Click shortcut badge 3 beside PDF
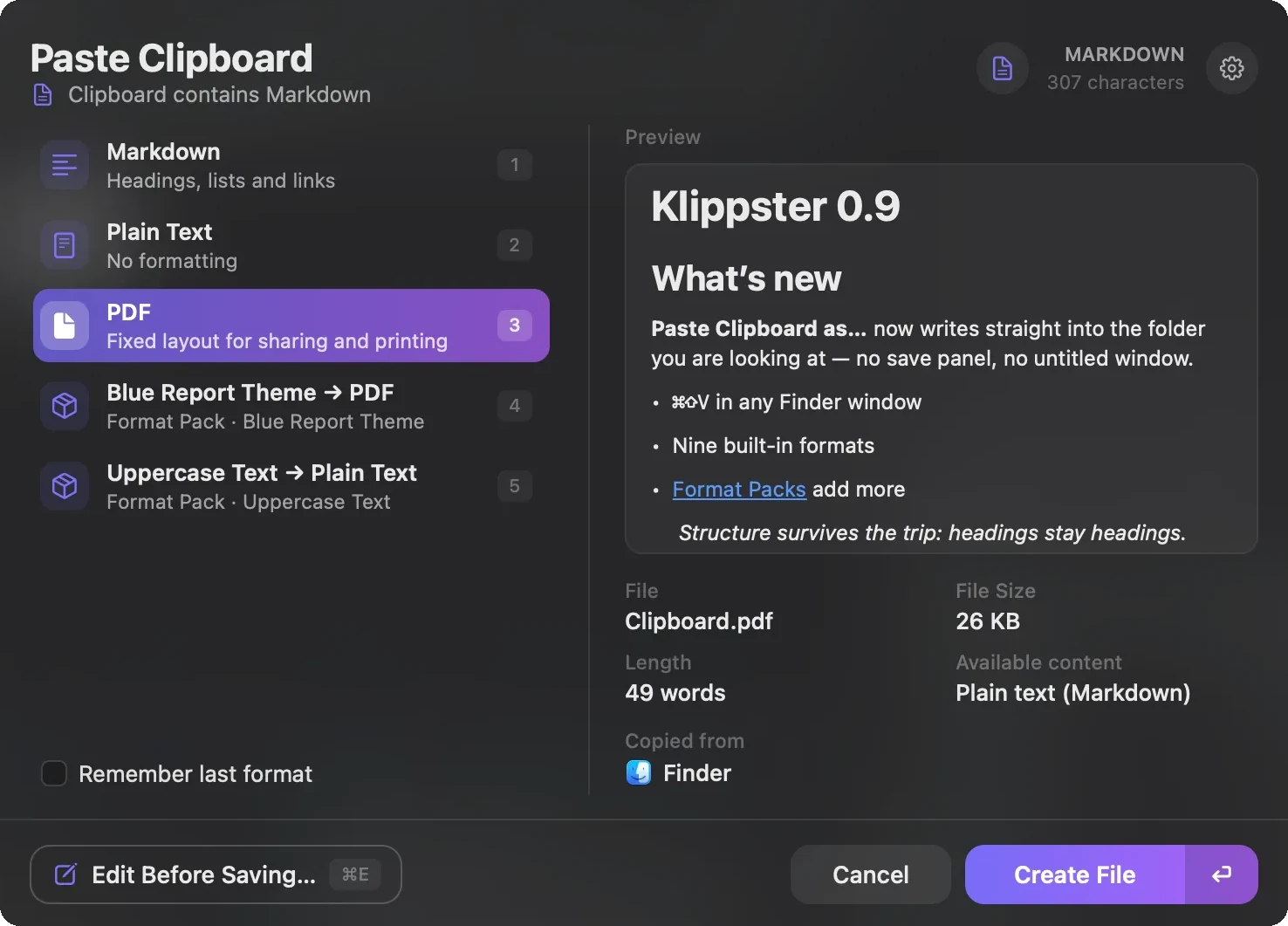 click(515, 326)
